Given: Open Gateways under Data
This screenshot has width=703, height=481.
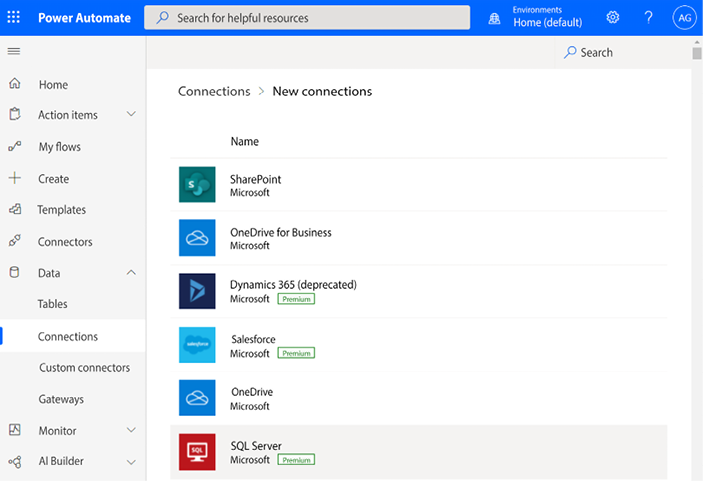Looking at the screenshot, I should click(x=61, y=399).
